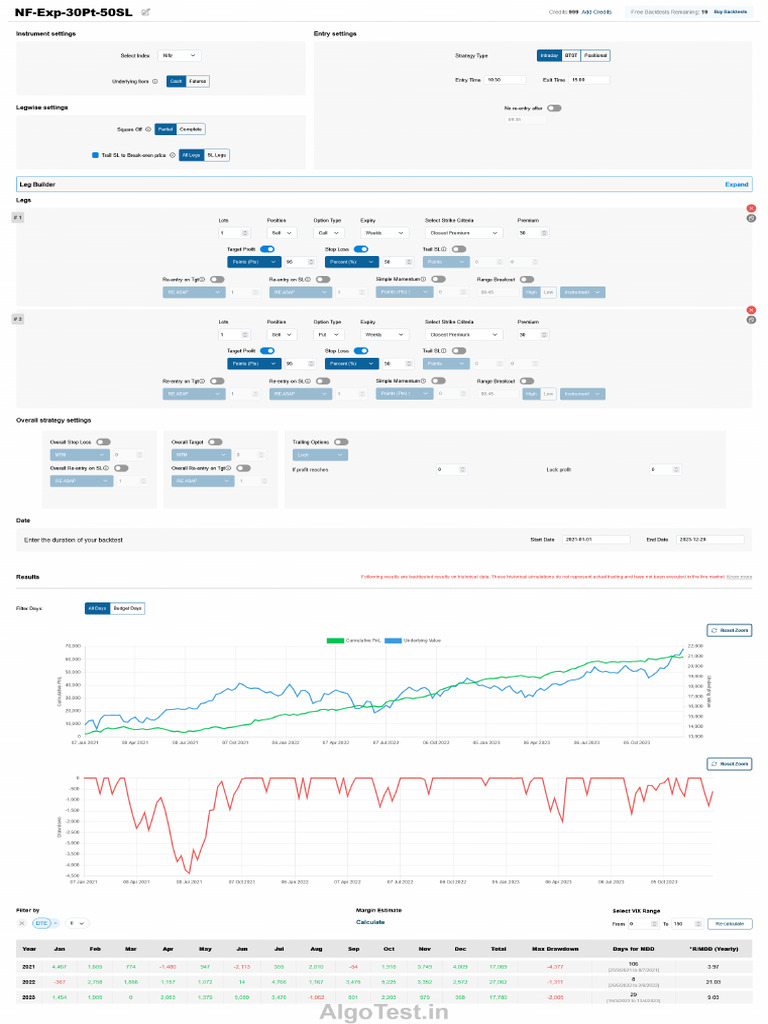The height and width of the screenshot is (1024, 768).
Task: Open the info icon beside leg #1 Trail SL
Action: (445, 249)
